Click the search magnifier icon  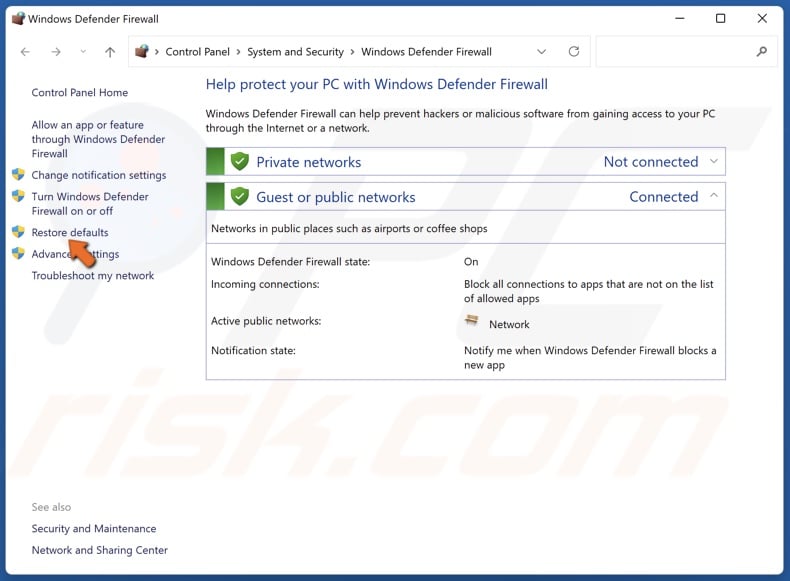pos(762,52)
